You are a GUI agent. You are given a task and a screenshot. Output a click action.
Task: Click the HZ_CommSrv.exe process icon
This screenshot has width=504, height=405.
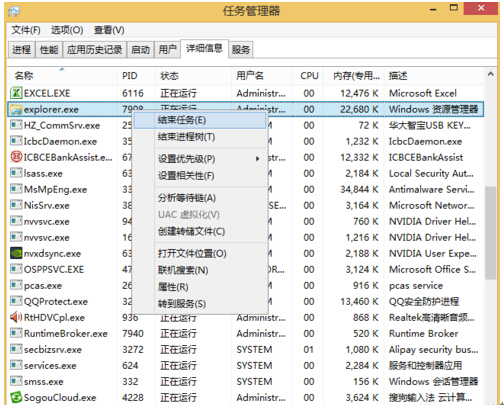point(16,125)
